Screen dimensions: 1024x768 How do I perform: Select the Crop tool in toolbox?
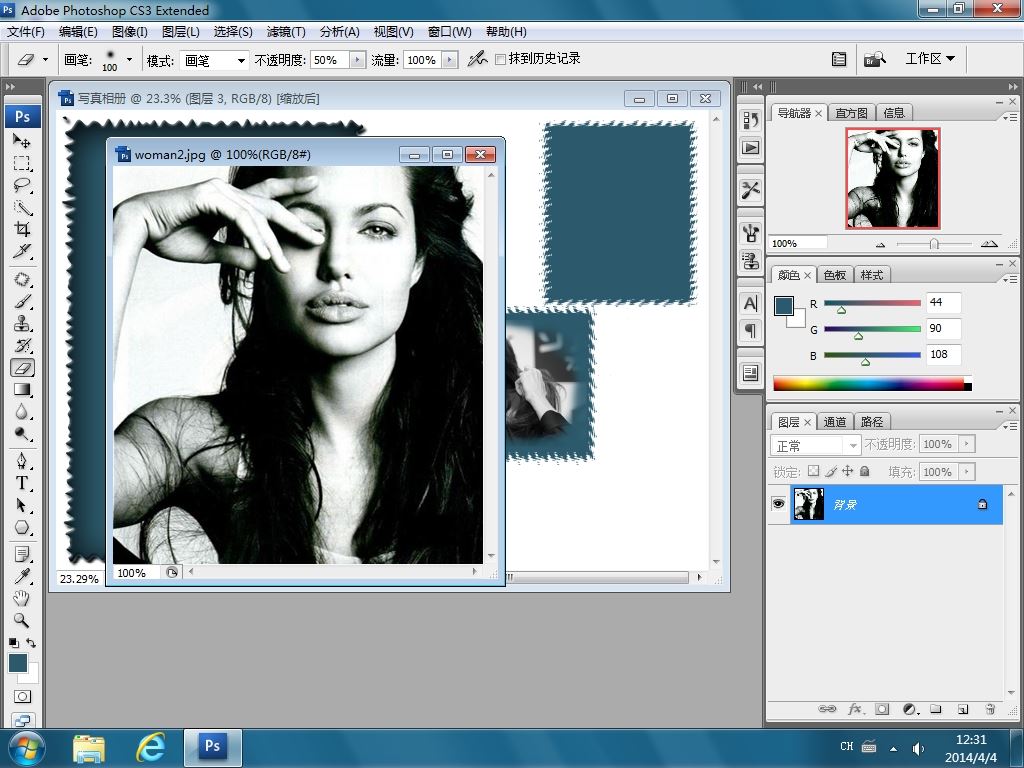click(22, 229)
